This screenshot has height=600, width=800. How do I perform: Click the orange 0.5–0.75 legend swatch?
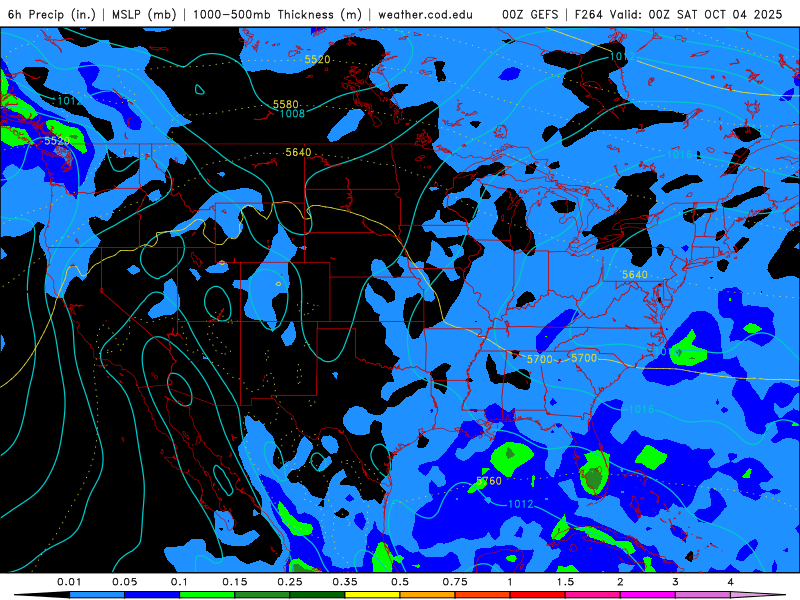point(428,595)
